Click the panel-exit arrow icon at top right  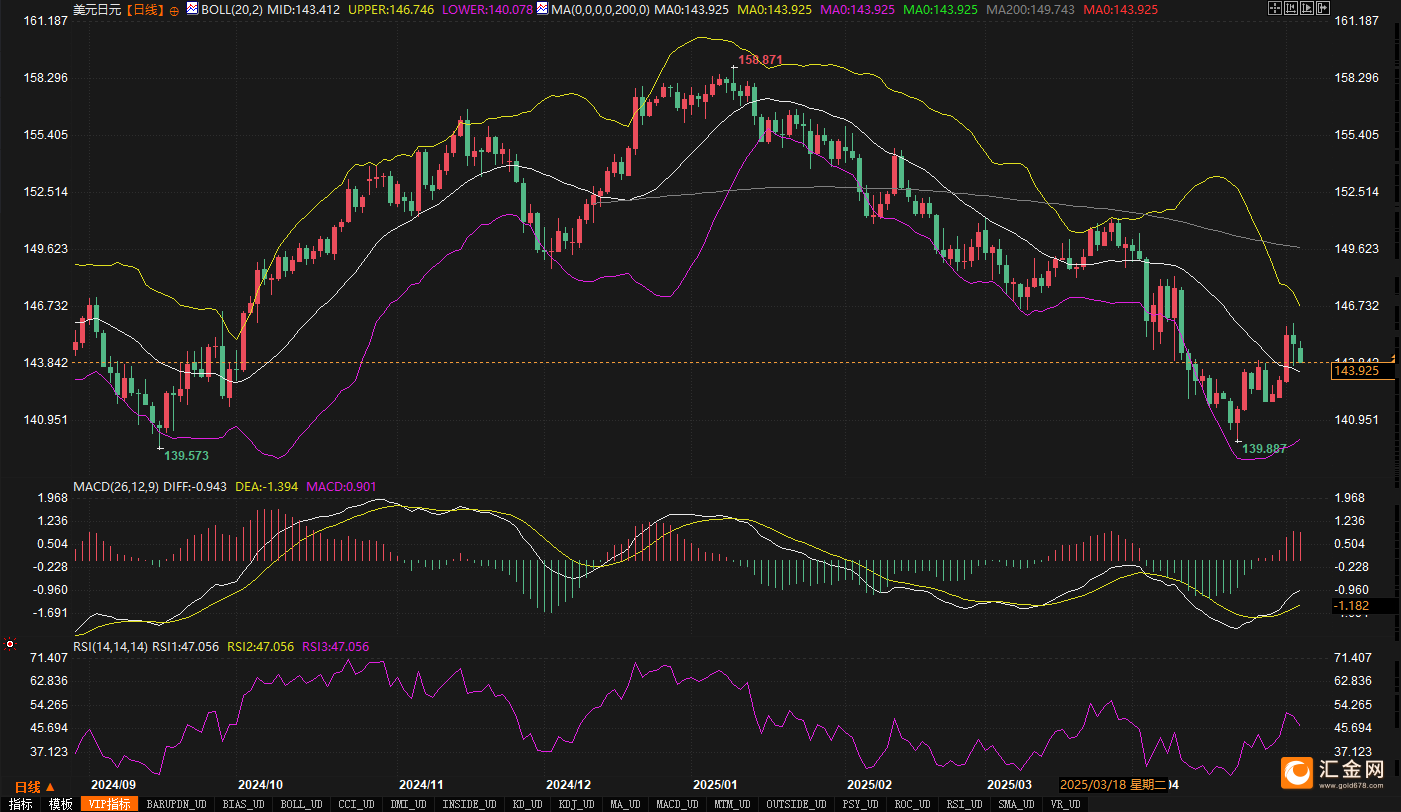click(x=1323, y=8)
